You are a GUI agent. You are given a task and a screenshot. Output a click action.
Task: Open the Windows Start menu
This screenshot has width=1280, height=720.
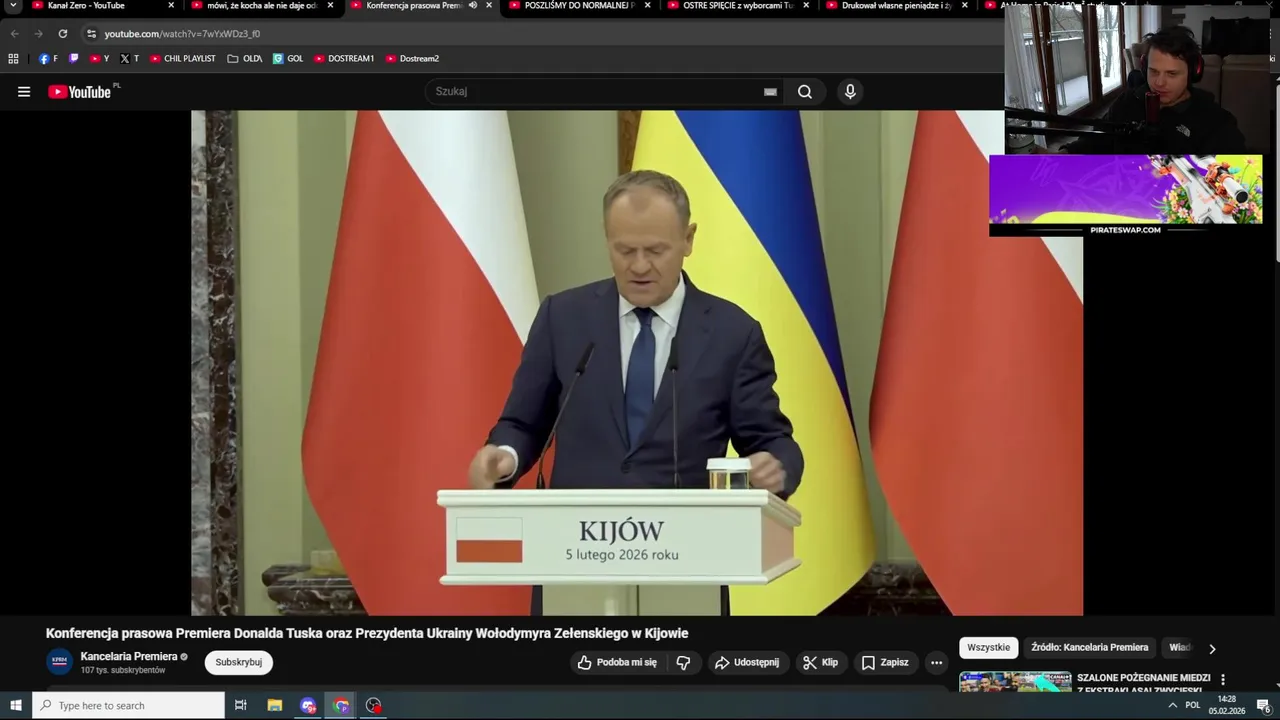(16, 705)
